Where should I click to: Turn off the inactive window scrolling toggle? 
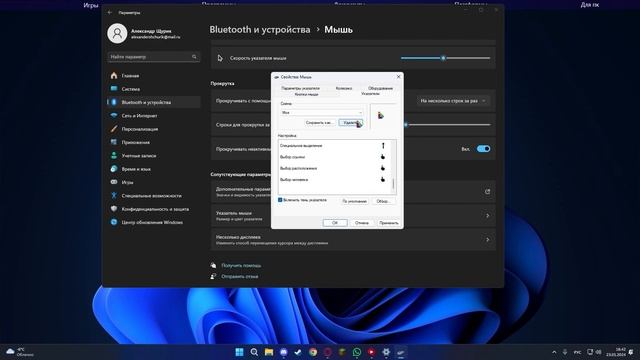point(483,149)
